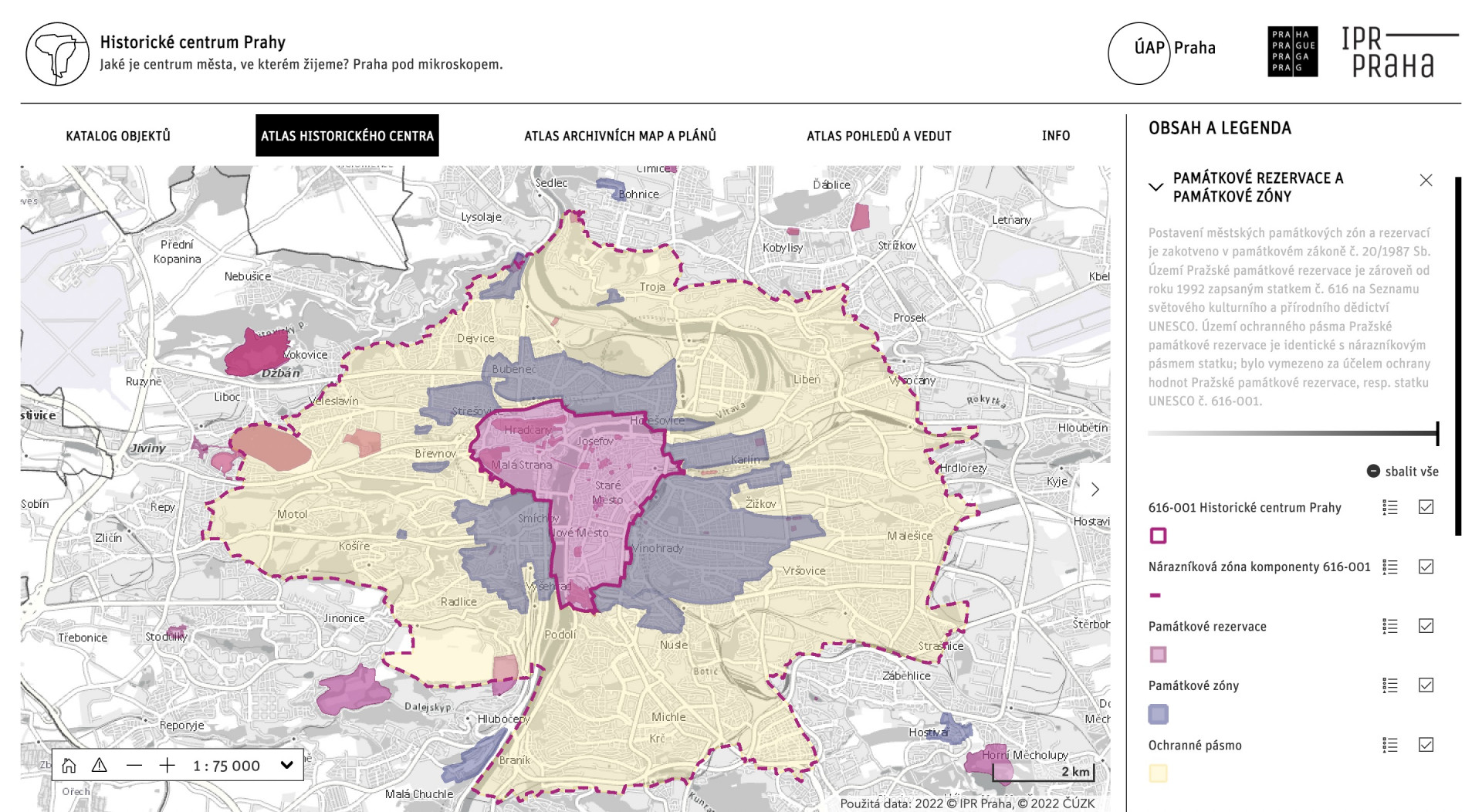Click the warning triangle icon on map toolbar
Image resolution: width=1482 pixels, height=812 pixels.
point(100,766)
